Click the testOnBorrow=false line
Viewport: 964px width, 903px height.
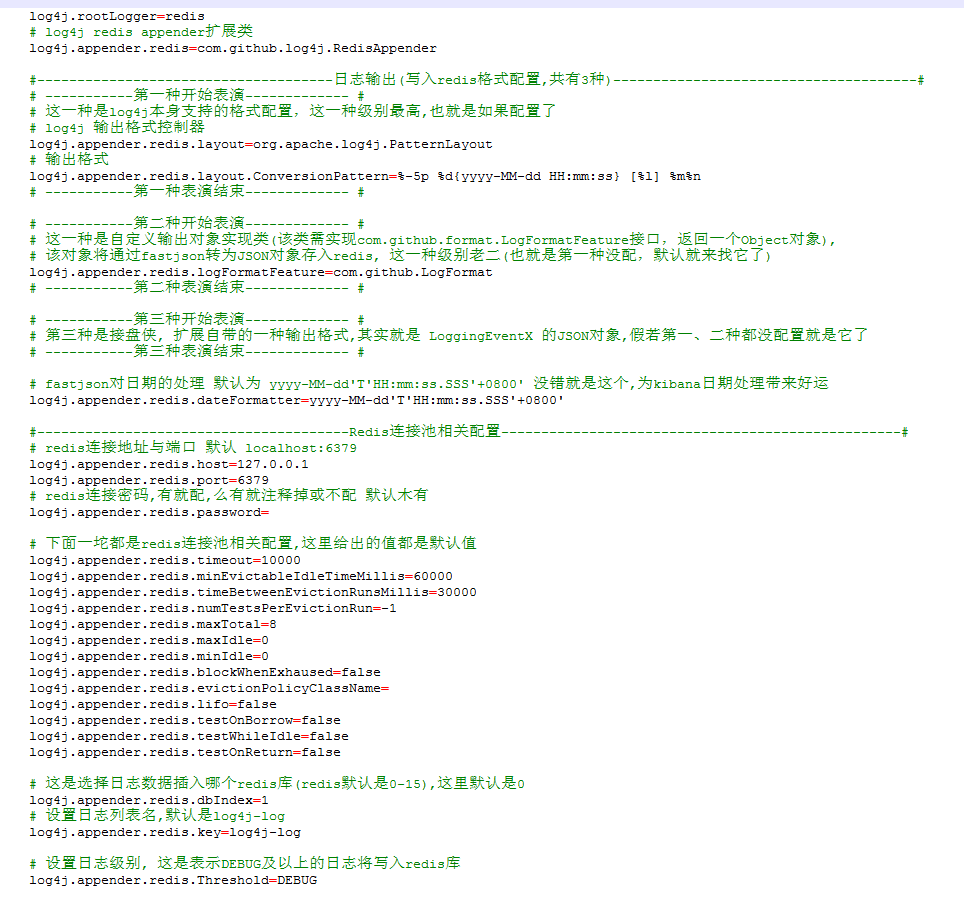point(185,720)
